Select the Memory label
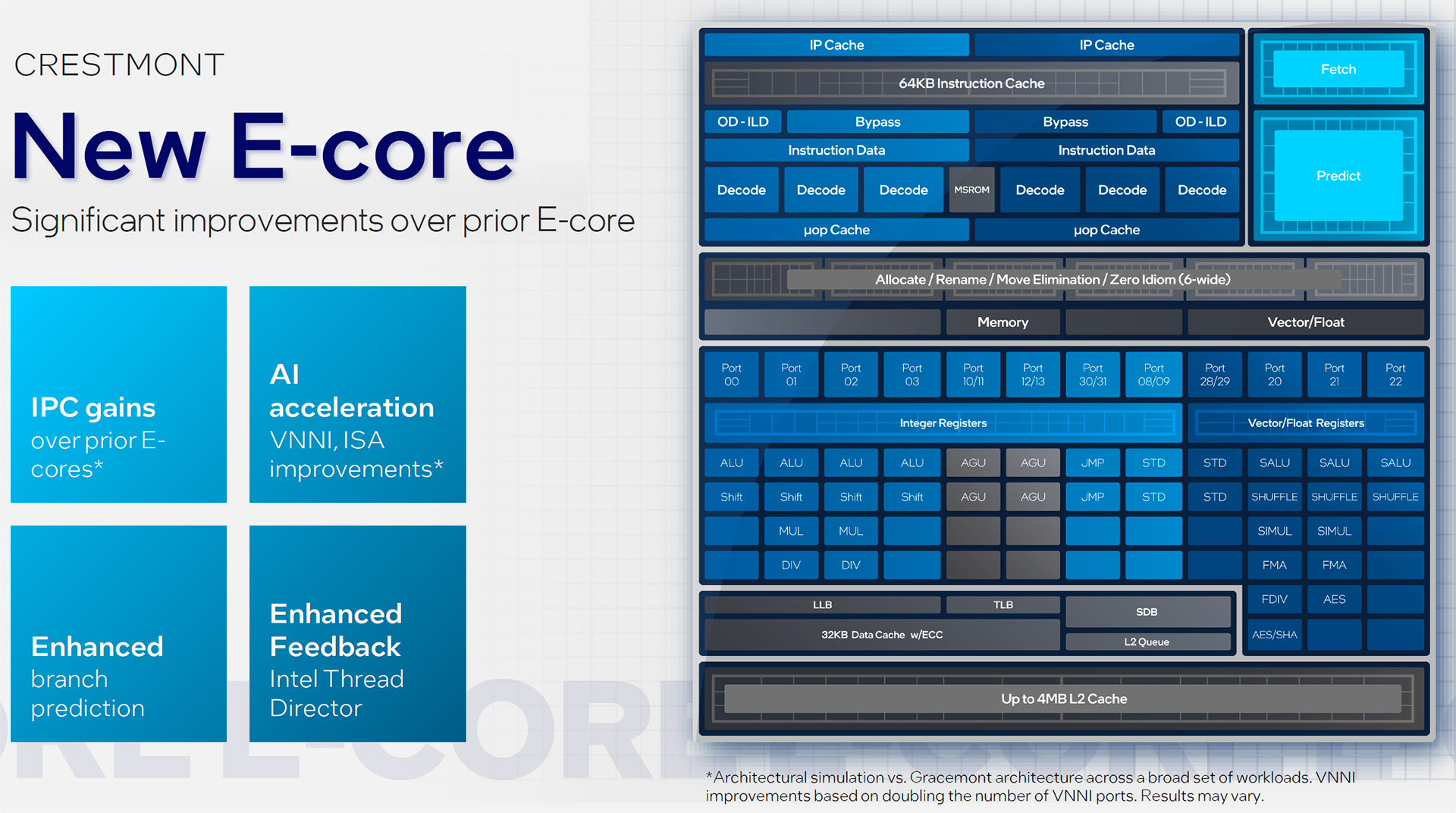This screenshot has height=813, width=1456. coord(1003,322)
